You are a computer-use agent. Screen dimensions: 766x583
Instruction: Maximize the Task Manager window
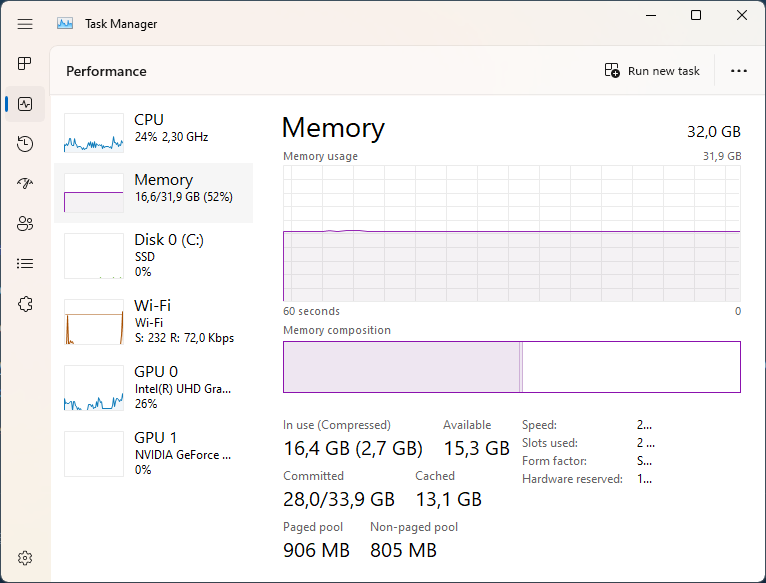696,15
